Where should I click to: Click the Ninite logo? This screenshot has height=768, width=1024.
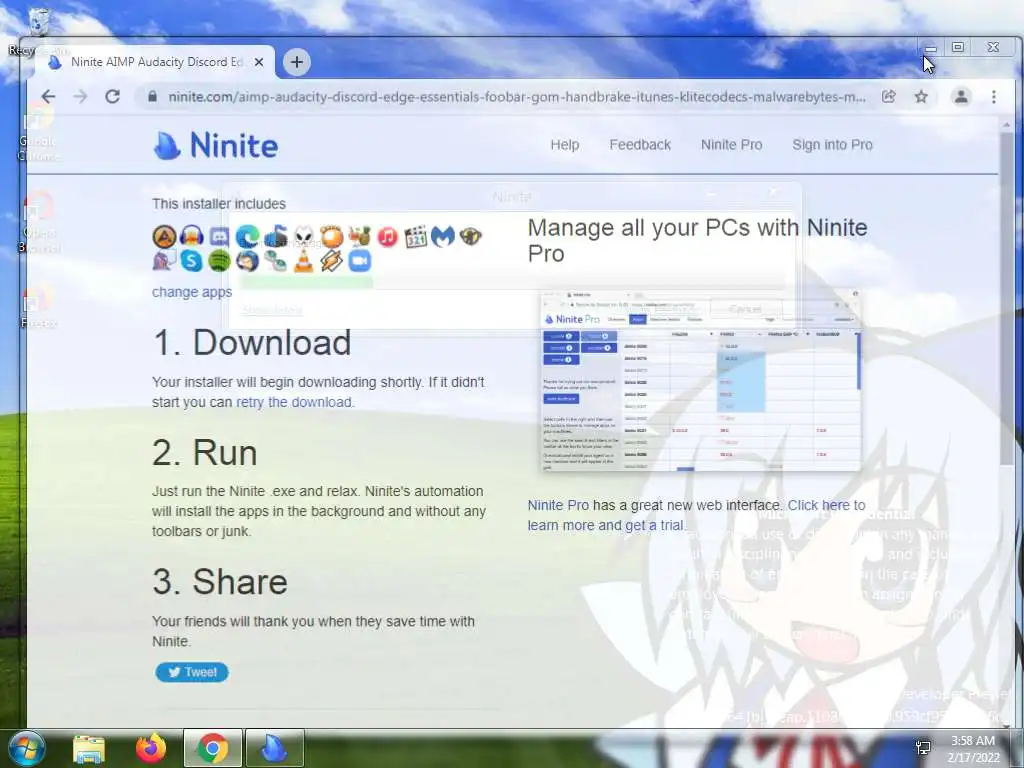(x=216, y=145)
